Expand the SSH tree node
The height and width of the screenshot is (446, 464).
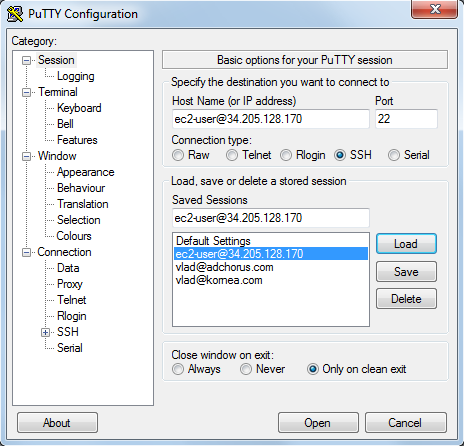point(46,332)
